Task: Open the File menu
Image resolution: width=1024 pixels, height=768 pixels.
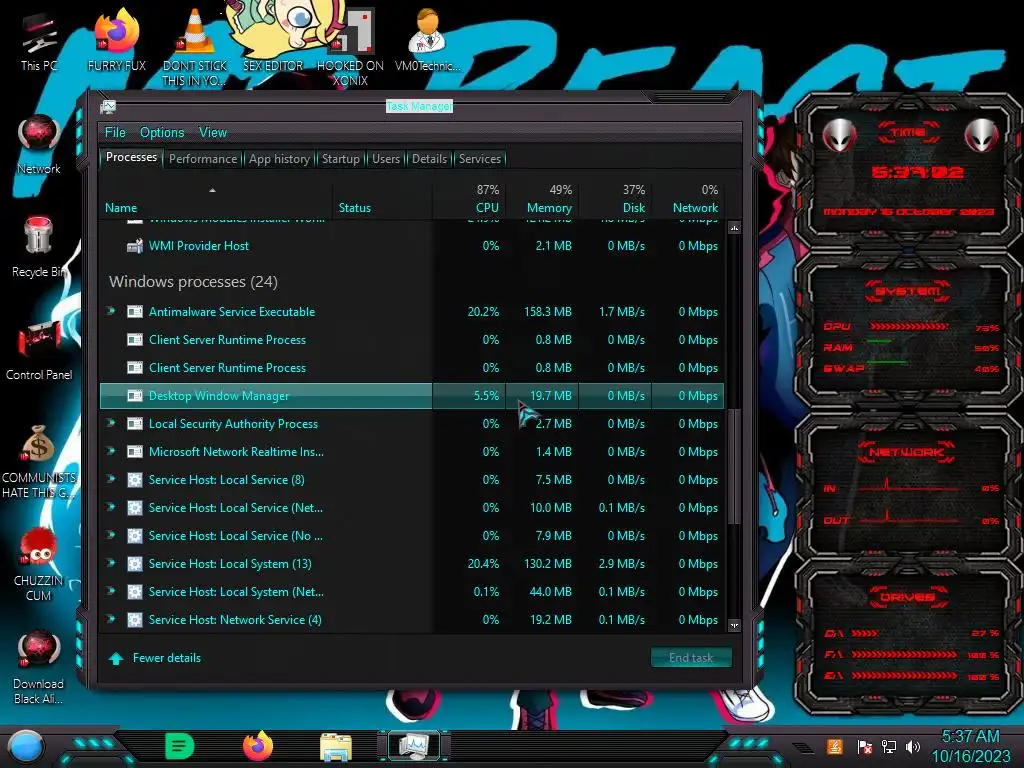Action: click(x=115, y=133)
